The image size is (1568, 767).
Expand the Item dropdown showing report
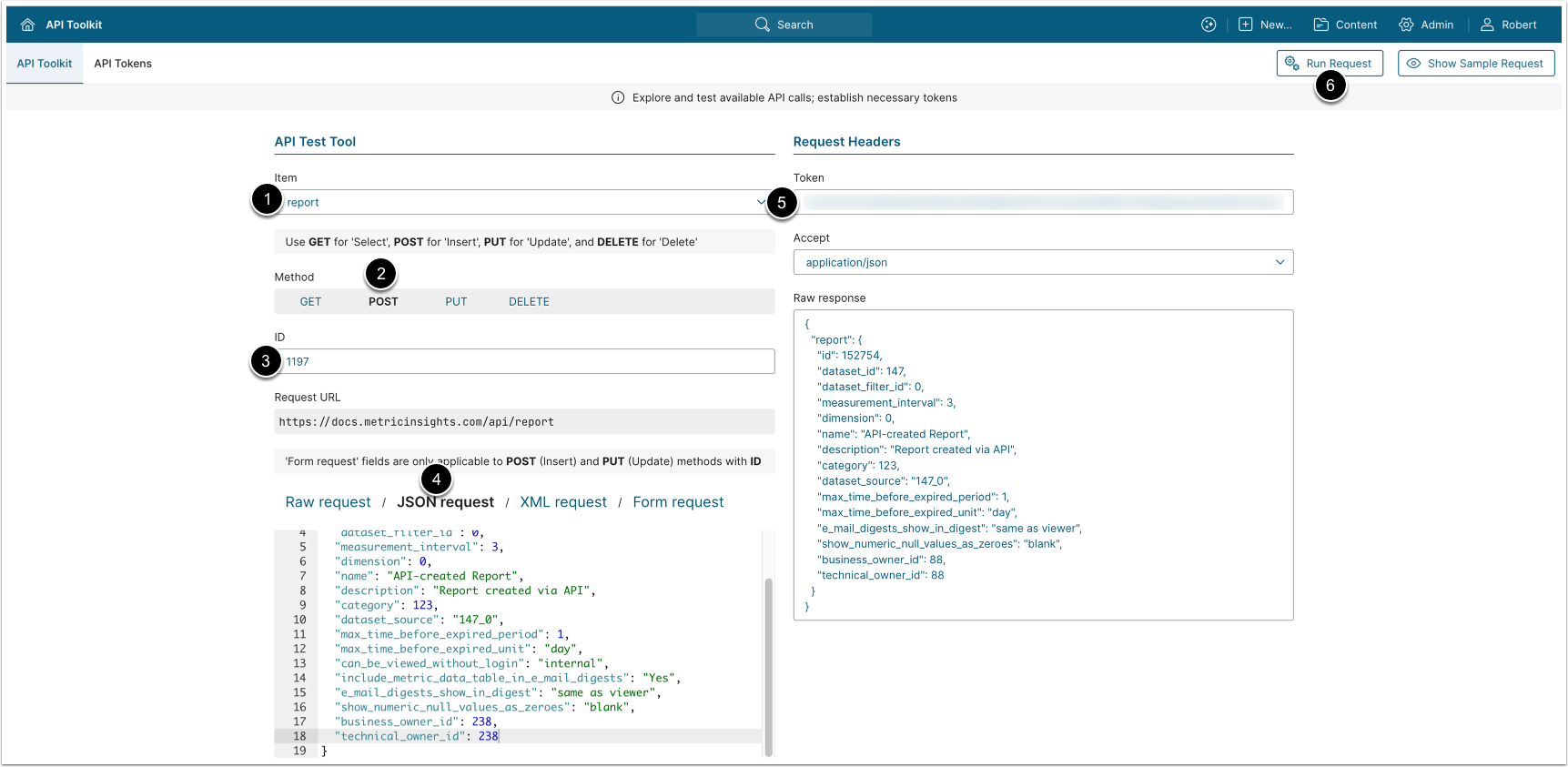(524, 203)
